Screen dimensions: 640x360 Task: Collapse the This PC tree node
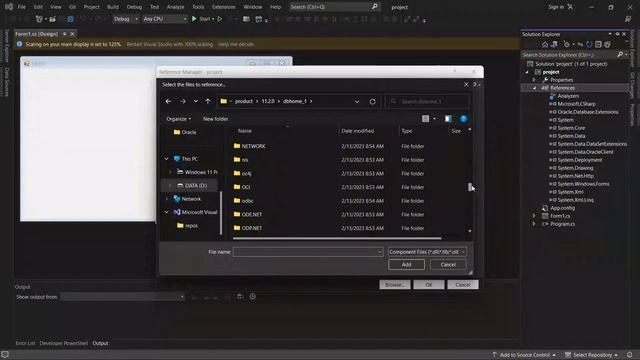(167, 159)
